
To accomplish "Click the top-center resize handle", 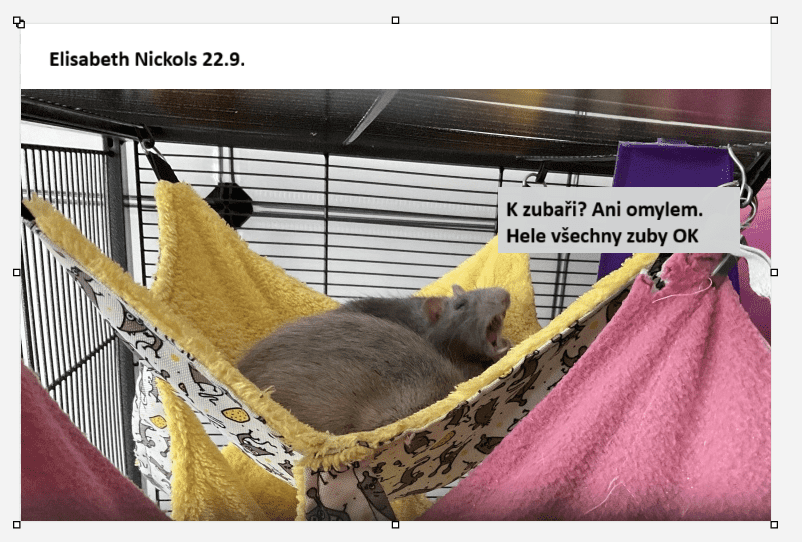I will (395, 20).
